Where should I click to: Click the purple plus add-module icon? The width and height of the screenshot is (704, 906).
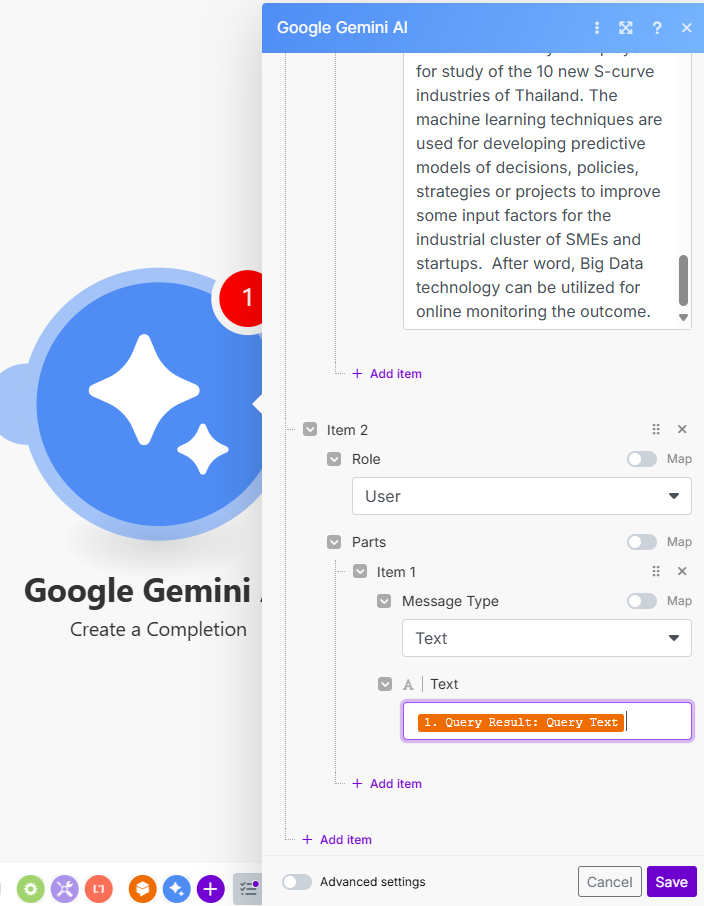click(210, 888)
